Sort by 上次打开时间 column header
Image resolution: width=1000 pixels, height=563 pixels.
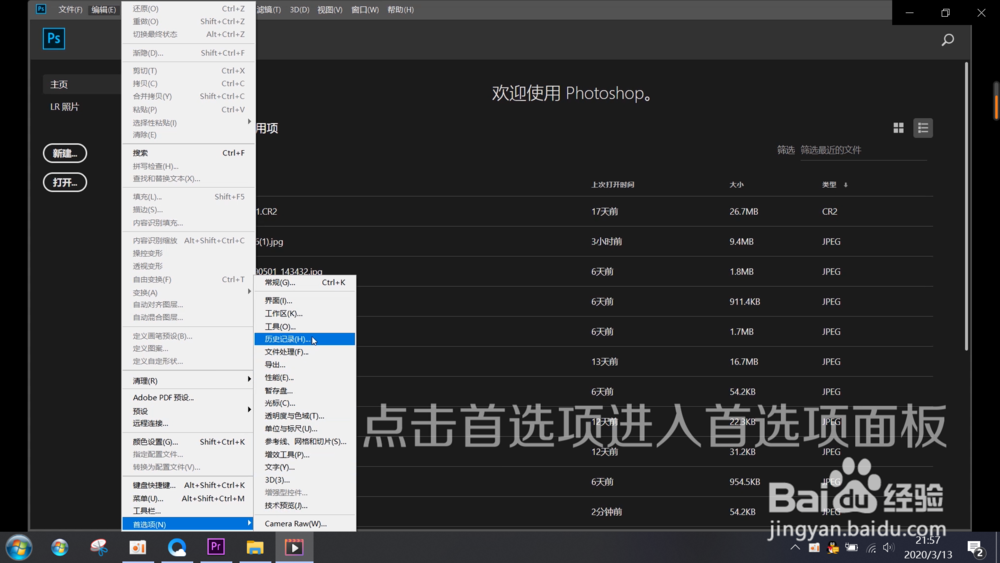(x=613, y=185)
